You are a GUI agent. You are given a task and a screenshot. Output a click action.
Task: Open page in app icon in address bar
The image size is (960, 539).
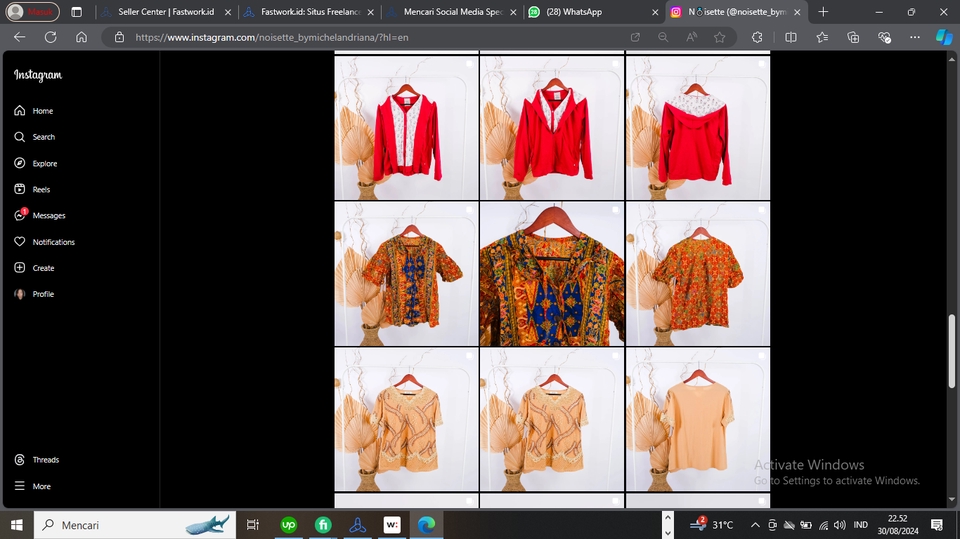pyautogui.click(x=636, y=37)
